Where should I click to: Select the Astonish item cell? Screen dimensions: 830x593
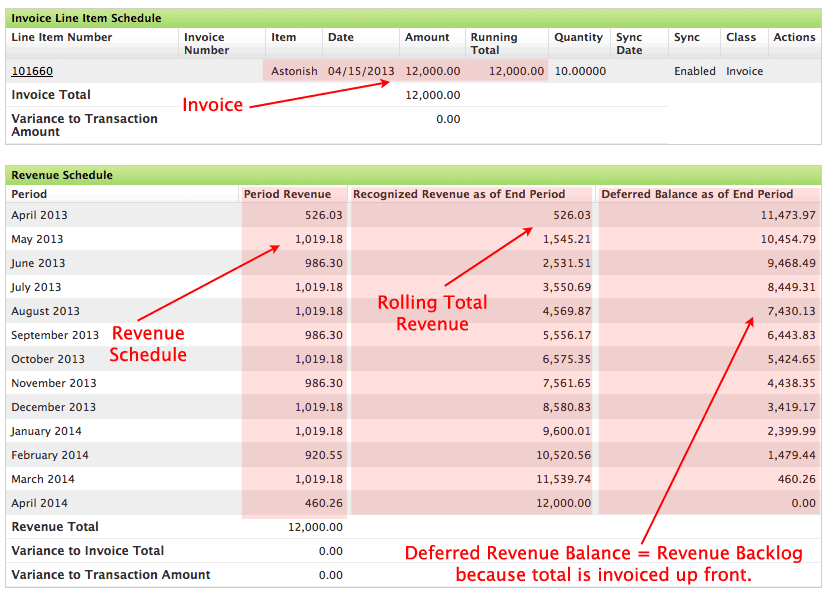(294, 71)
